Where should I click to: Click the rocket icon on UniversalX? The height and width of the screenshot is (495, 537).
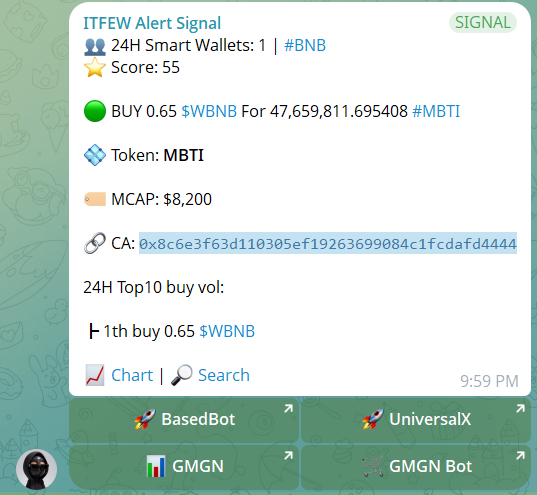pos(373,419)
